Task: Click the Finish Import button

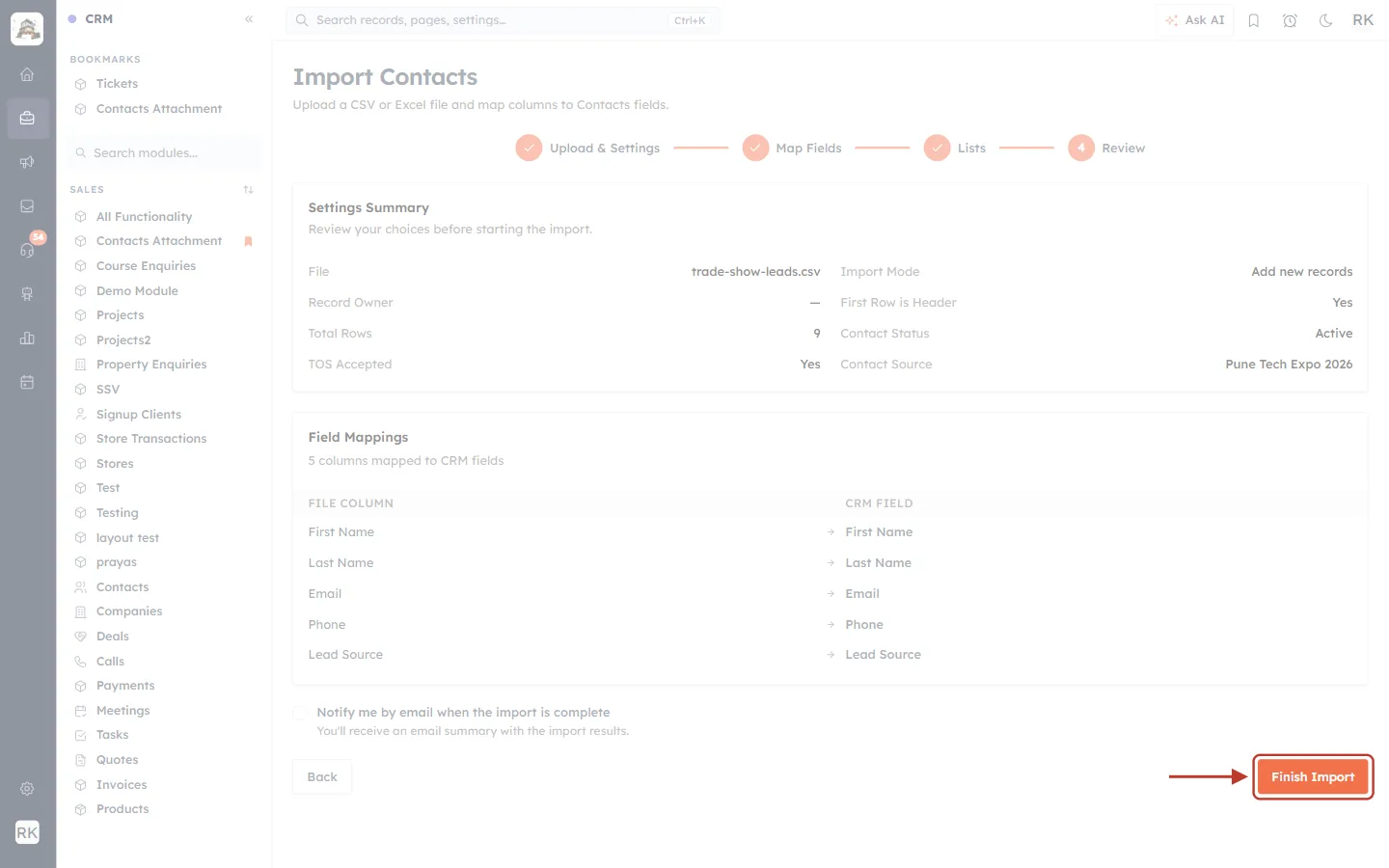Action: (1313, 776)
